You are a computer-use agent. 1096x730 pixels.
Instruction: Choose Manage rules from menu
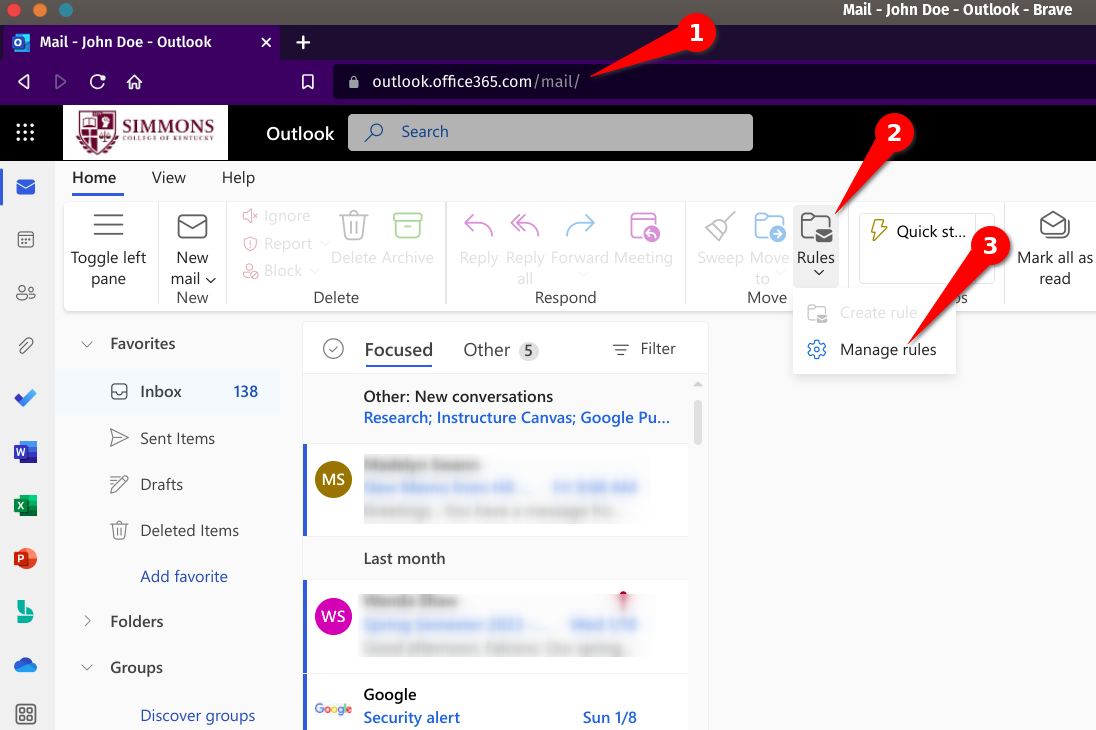click(x=874, y=350)
